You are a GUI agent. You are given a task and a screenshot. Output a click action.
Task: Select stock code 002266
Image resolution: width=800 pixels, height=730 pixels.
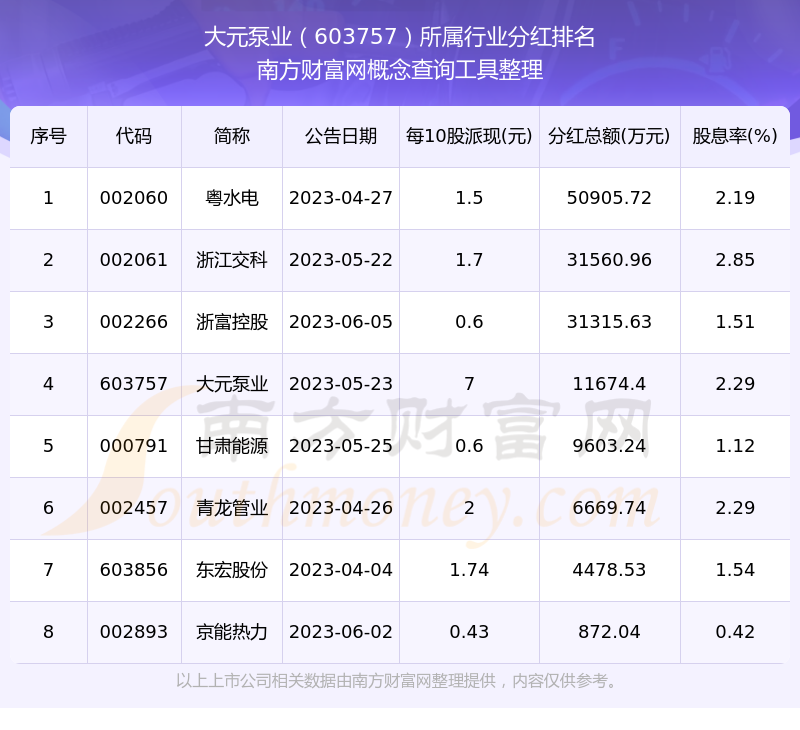pyautogui.click(x=134, y=322)
